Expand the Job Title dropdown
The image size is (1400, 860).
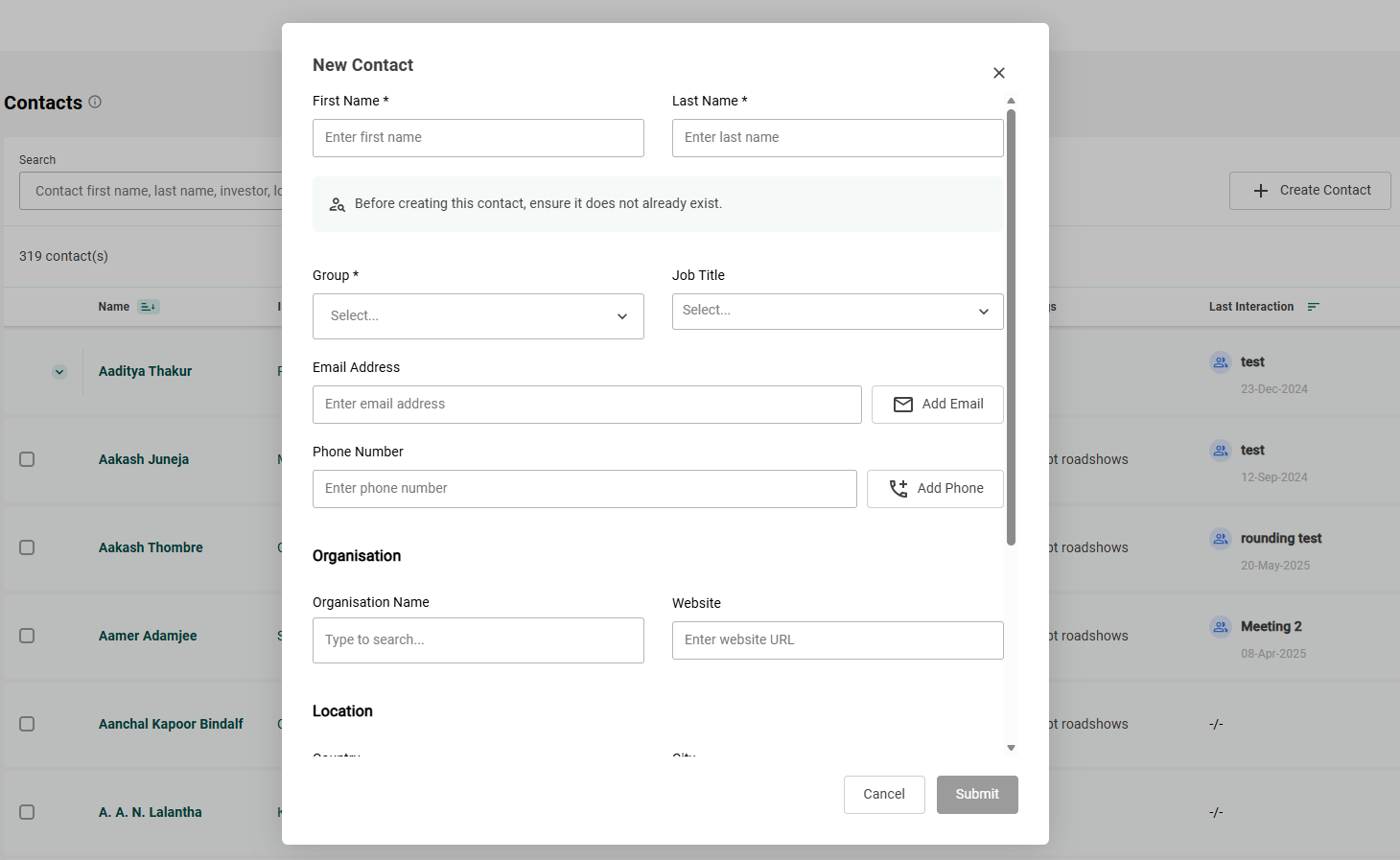pyautogui.click(x=837, y=312)
